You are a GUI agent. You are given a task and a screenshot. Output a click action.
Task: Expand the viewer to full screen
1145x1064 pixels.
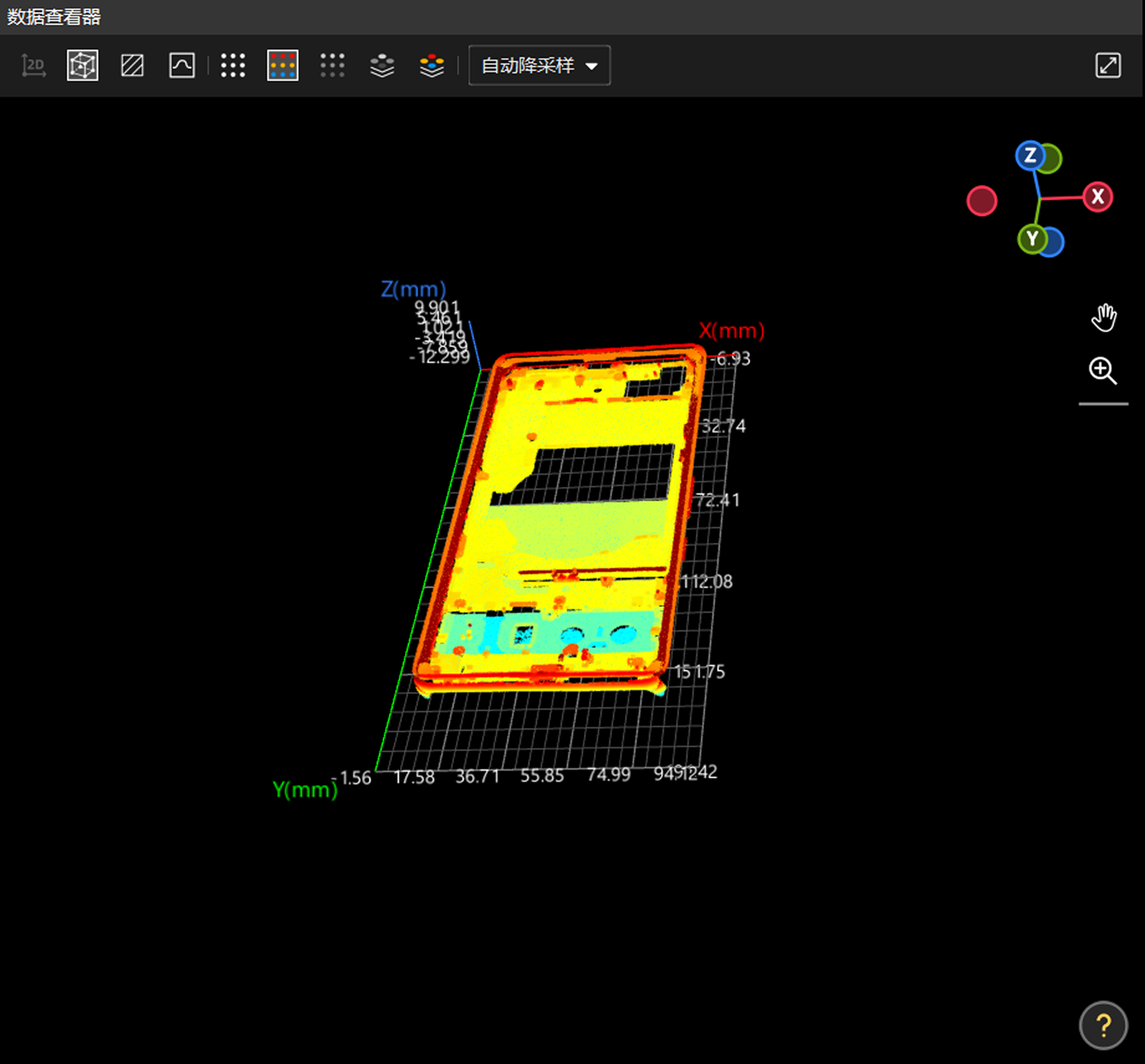pos(1108,65)
